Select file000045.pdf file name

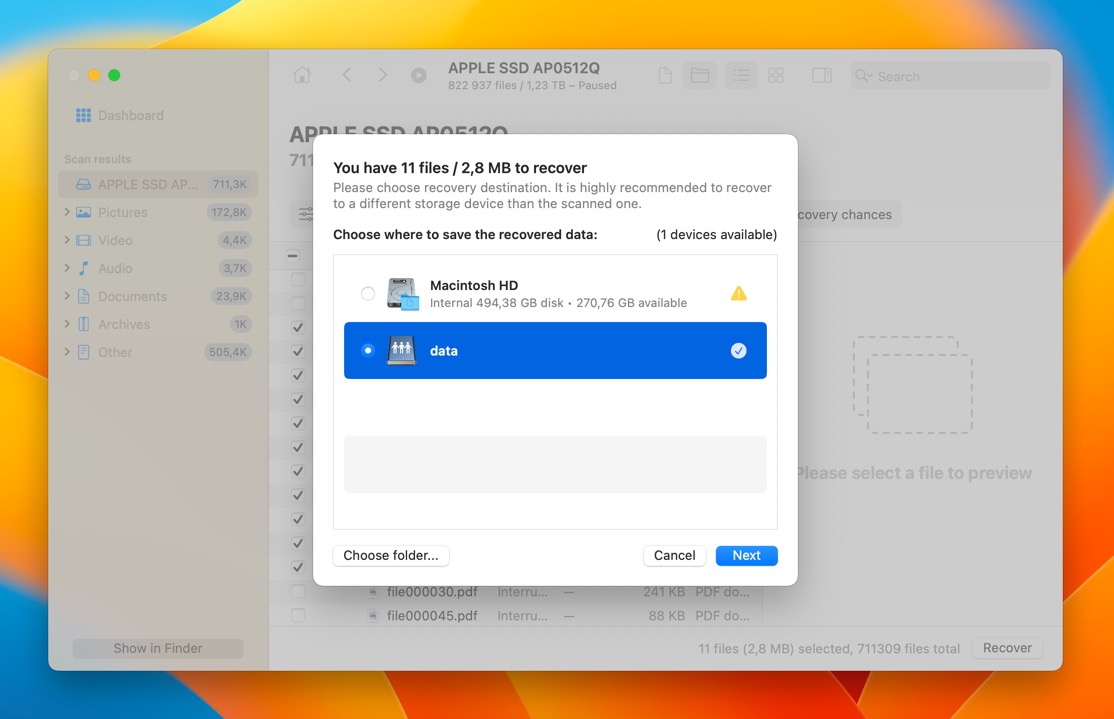click(432, 615)
